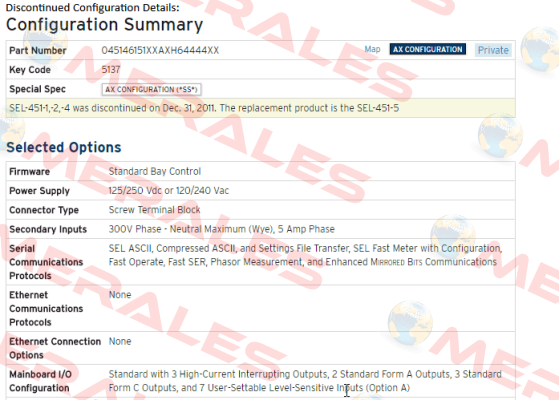Click the Serial Communications Protocols label
The image size is (559, 400).
[46, 262]
